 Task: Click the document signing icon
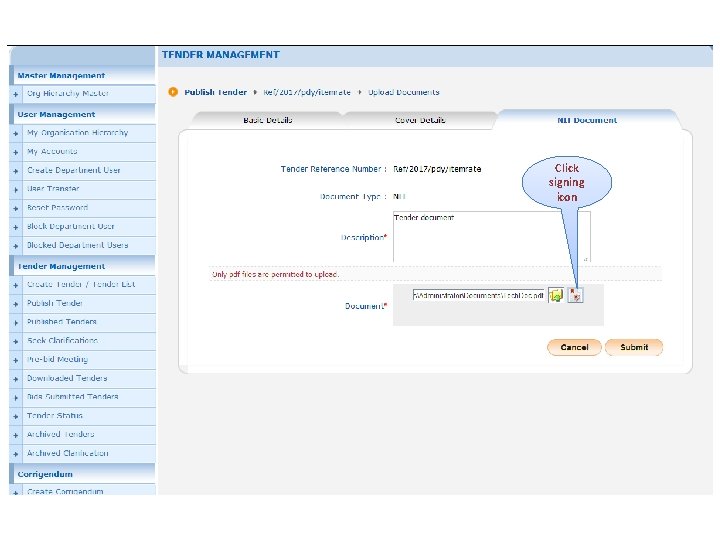click(575, 295)
